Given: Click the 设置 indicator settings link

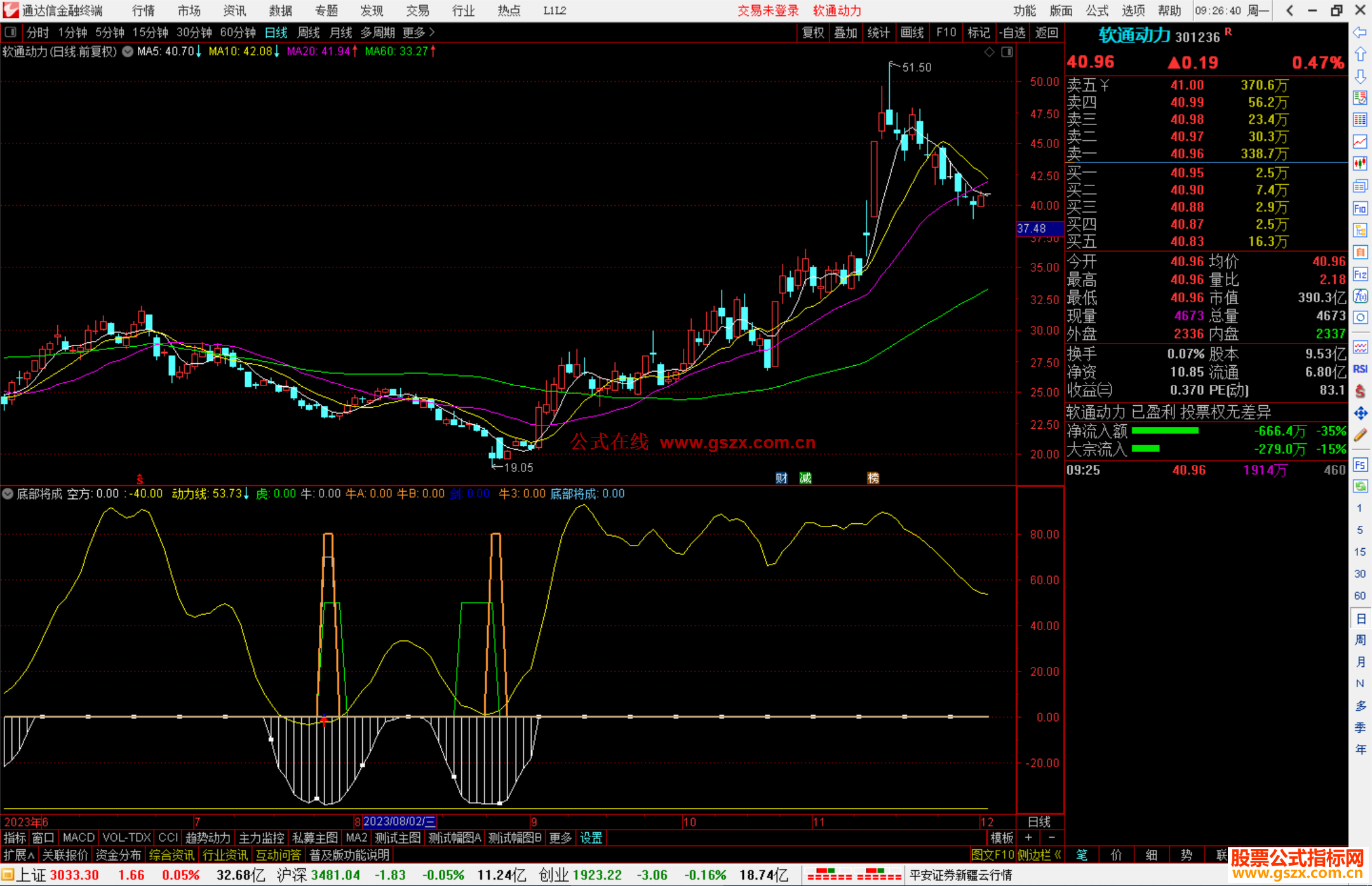Looking at the screenshot, I should (591, 838).
